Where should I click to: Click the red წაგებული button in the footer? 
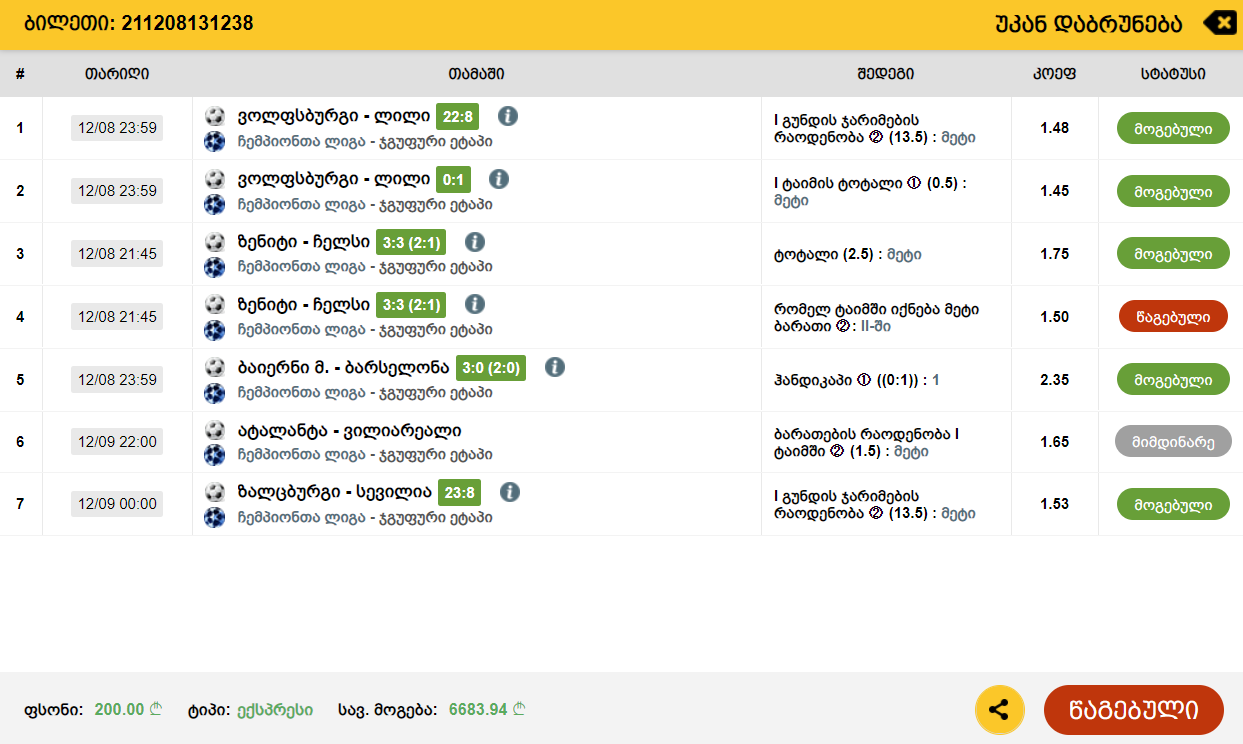[1134, 710]
